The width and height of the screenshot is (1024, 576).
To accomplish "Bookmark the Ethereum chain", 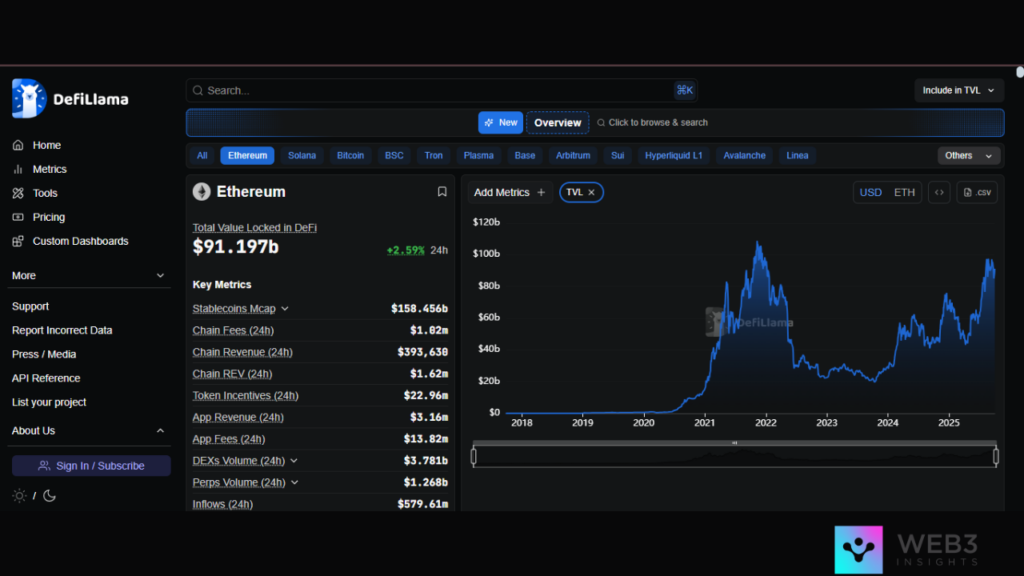I will pos(442,192).
